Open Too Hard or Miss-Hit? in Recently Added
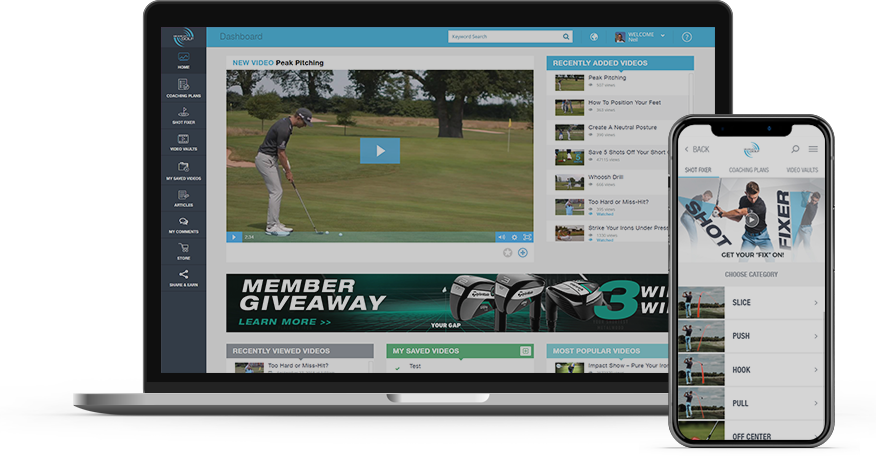This screenshot has width=876, height=456. [x=618, y=202]
